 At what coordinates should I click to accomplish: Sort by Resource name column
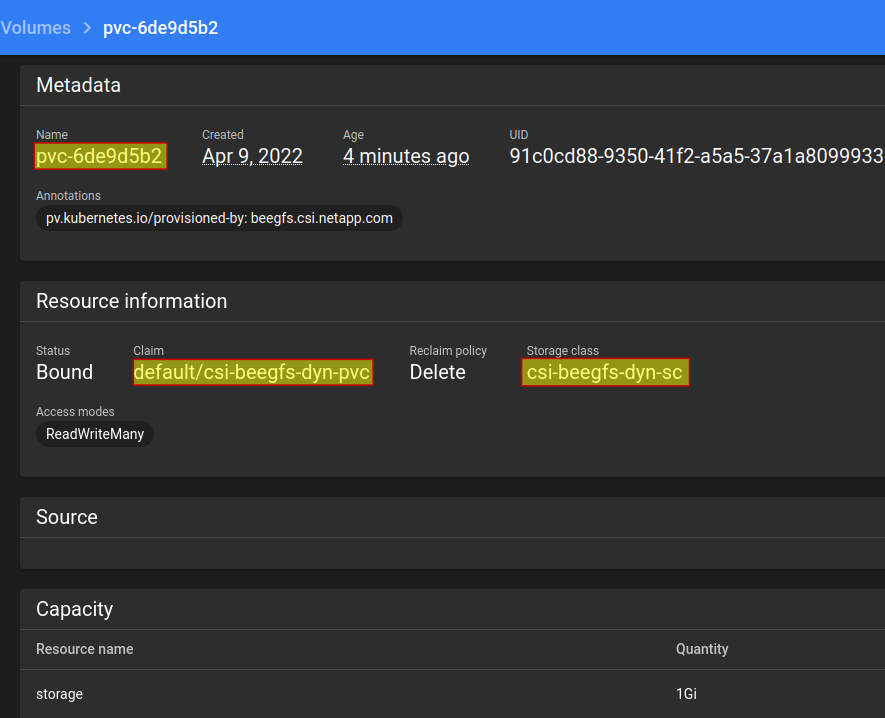pos(85,649)
